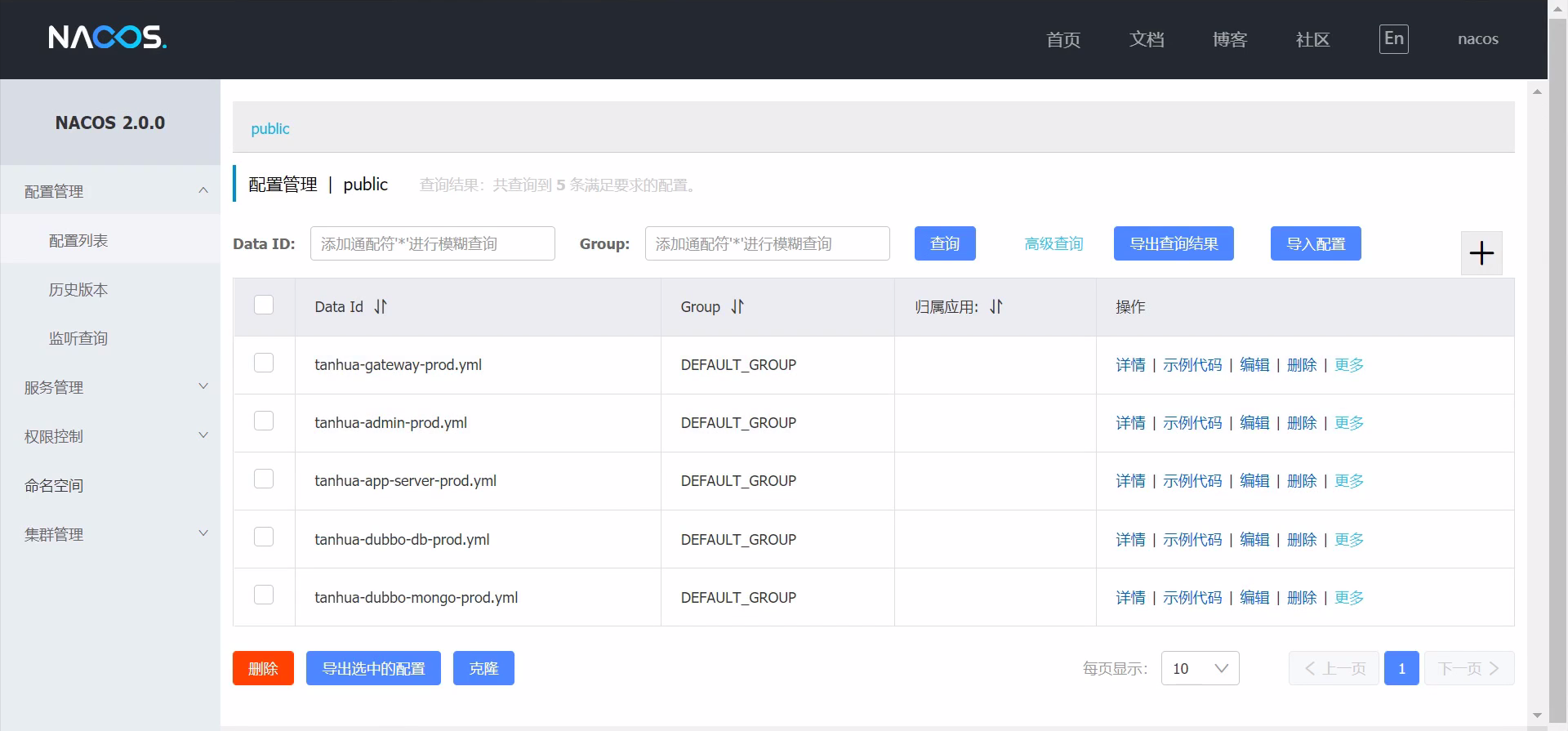Open the 每页显示 page size dropdown
Image resolution: width=1568 pixels, height=731 pixels.
pos(1200,668)
